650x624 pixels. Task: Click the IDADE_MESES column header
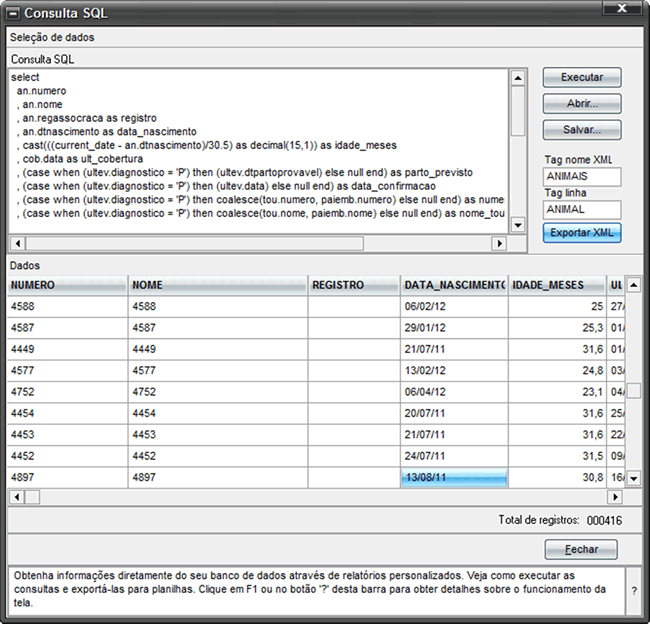pyautogui.click(x=557, y=285)
